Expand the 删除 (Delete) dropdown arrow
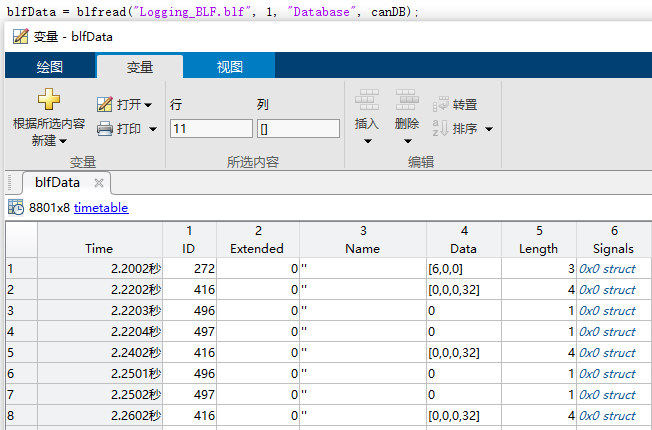The image size is (652, 430). pos(408,141)
